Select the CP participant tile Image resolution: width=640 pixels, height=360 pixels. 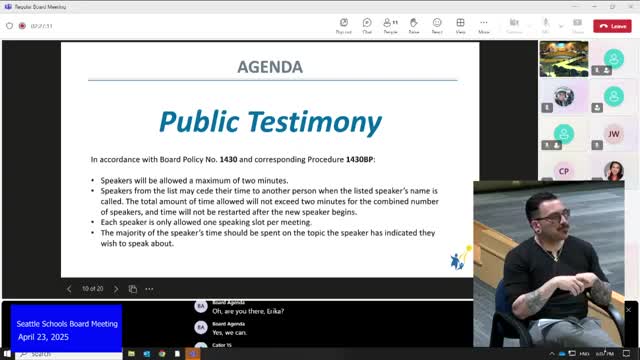tap(564, 171)
